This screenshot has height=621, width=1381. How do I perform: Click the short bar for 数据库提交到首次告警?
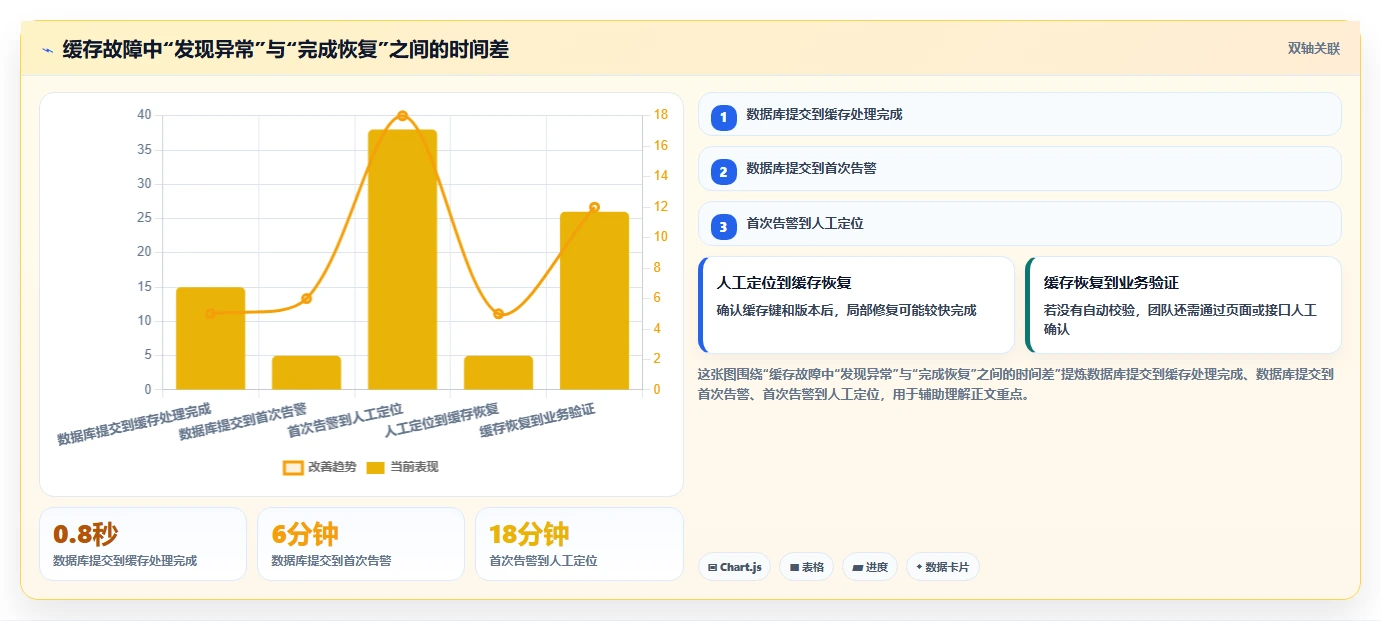(x=306, y=372)
